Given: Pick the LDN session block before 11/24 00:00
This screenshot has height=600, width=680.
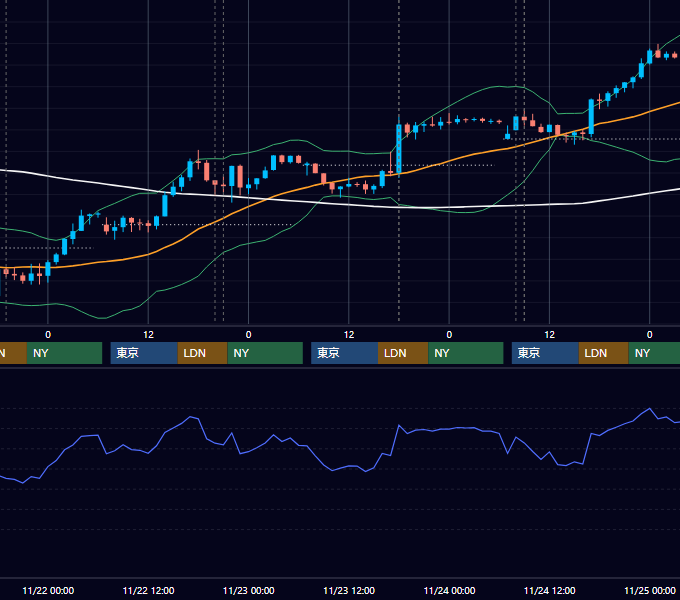Looking at the screenshot, I should click(403, 353).
